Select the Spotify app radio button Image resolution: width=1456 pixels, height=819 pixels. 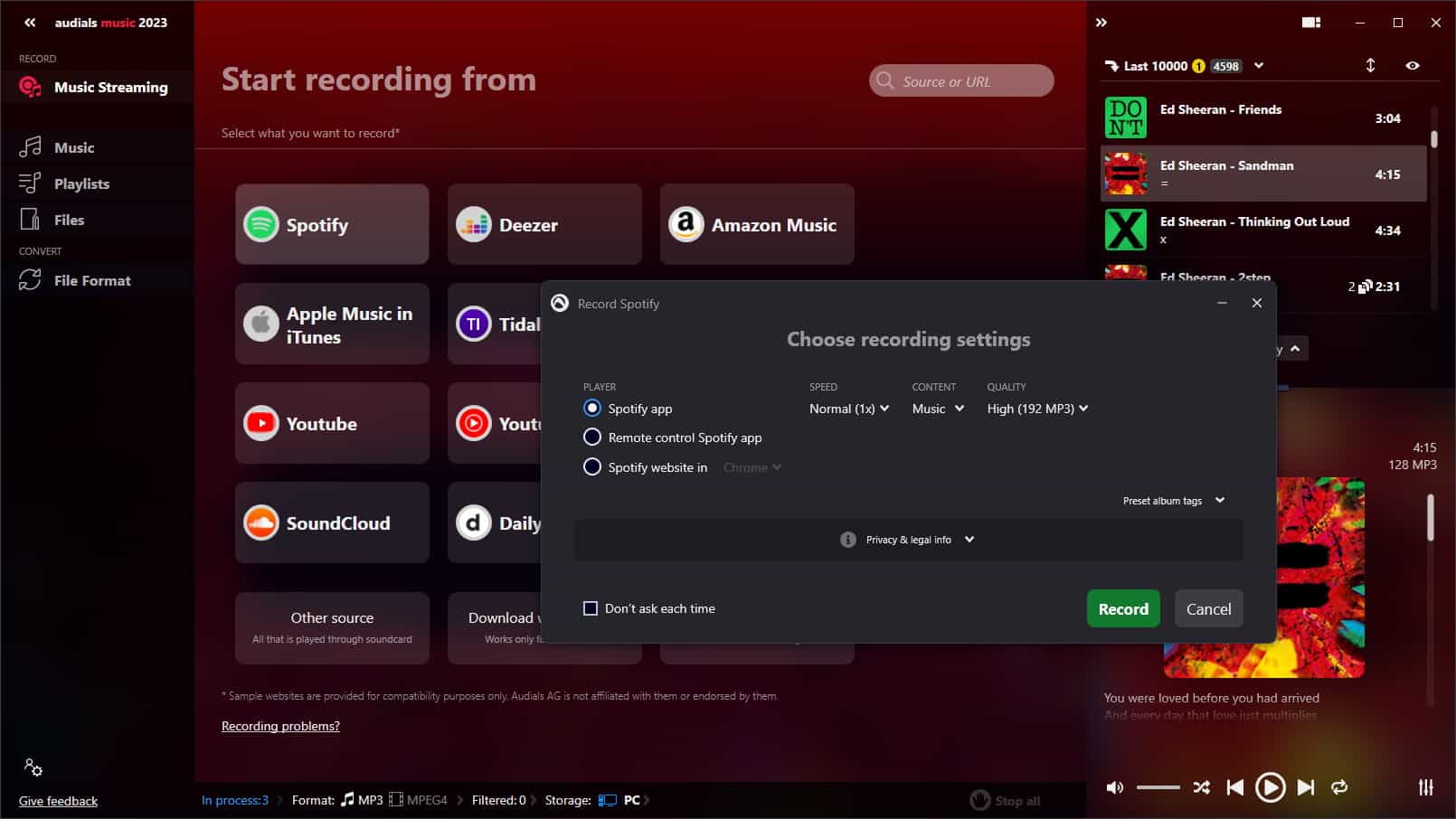tap(592, 409)
